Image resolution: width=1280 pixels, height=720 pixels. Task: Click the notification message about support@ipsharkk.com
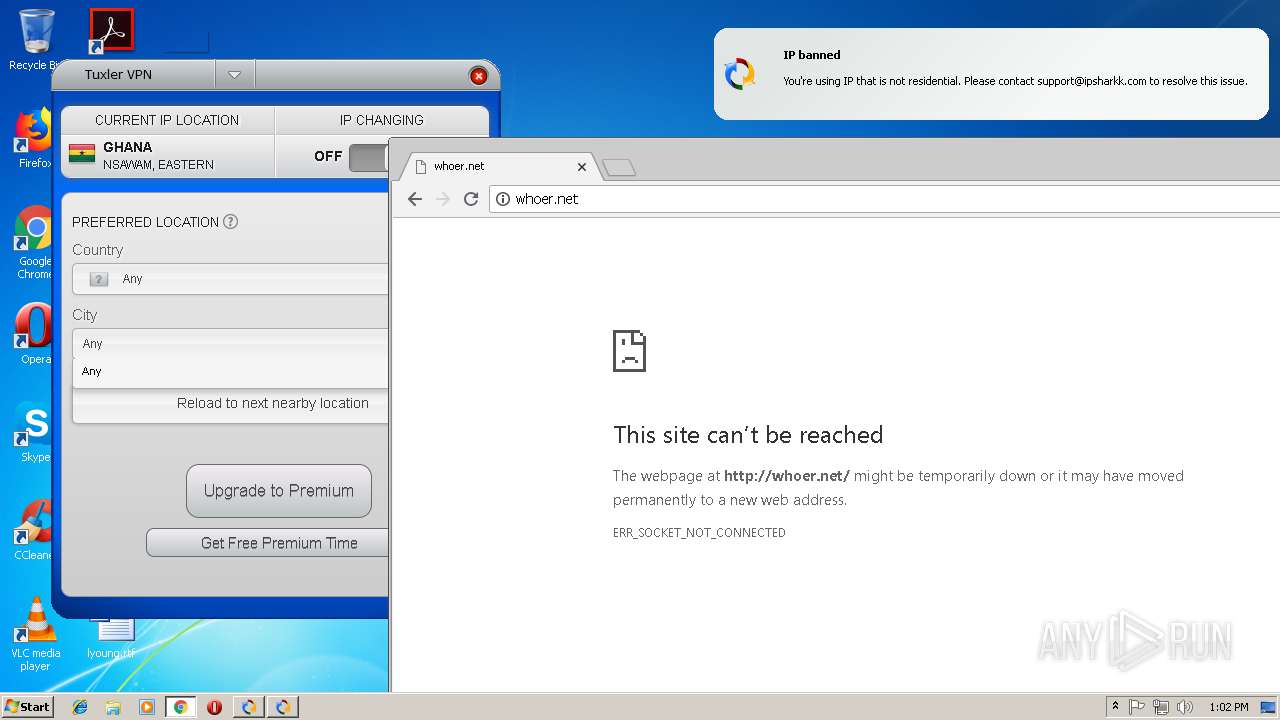point(1015,81)
